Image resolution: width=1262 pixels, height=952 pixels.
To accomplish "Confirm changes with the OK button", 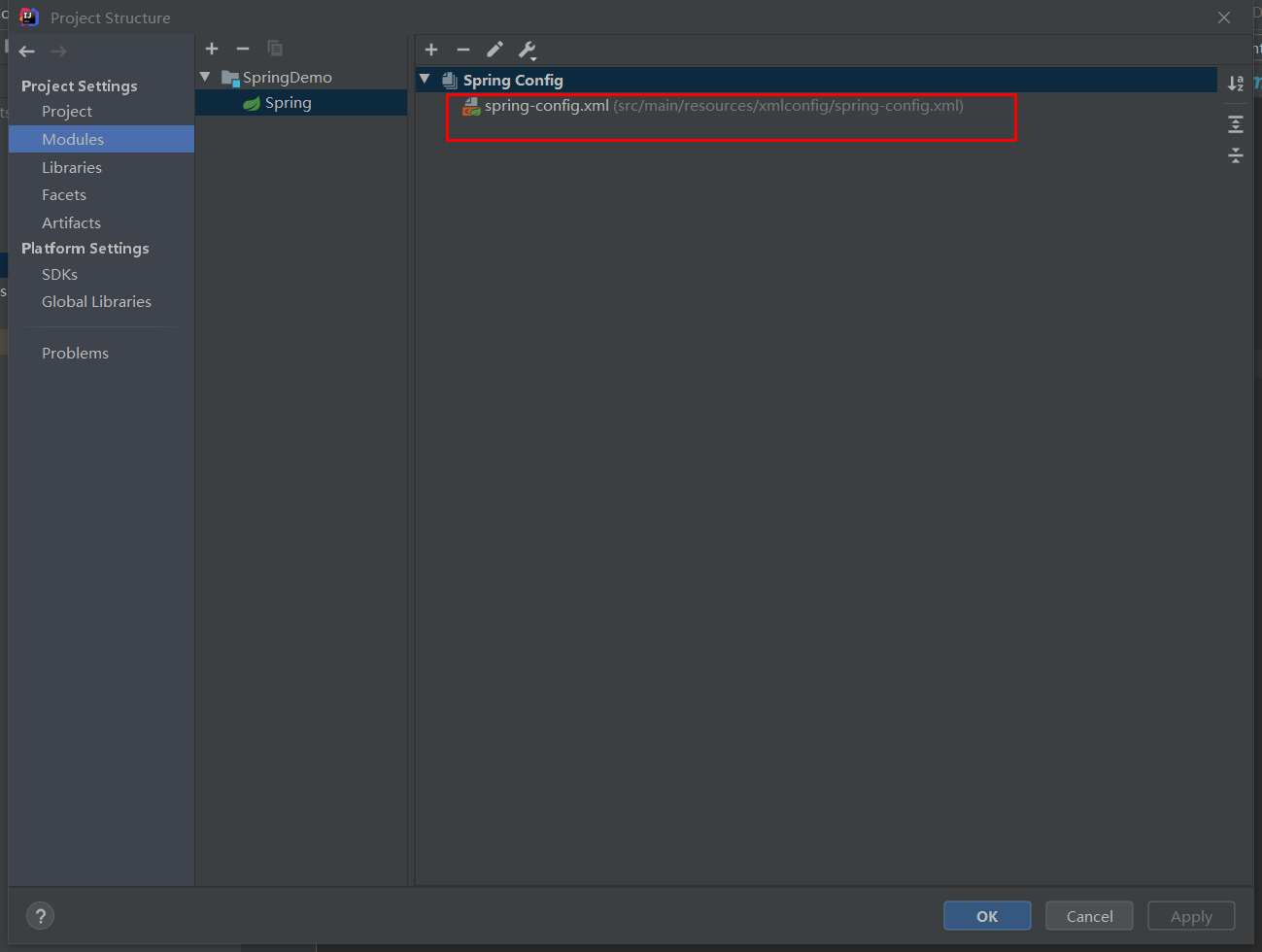I will tap(987, 916).
